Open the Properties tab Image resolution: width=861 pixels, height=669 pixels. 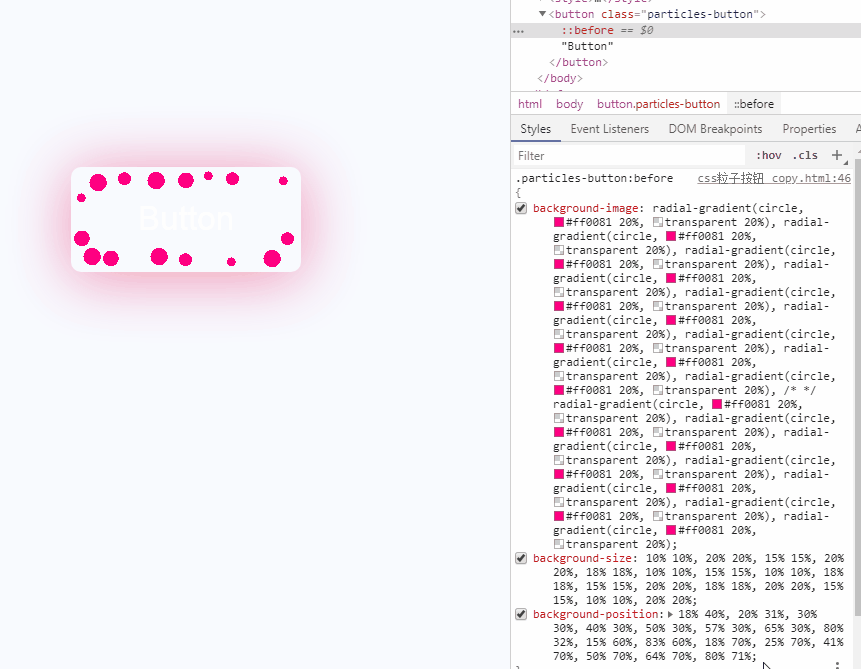(x=809, y=129)
